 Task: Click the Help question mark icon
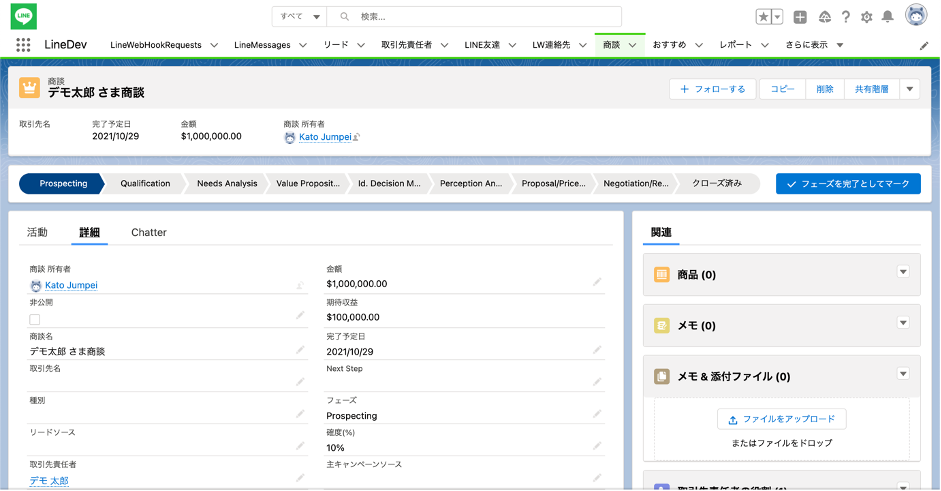pos(846,17)
